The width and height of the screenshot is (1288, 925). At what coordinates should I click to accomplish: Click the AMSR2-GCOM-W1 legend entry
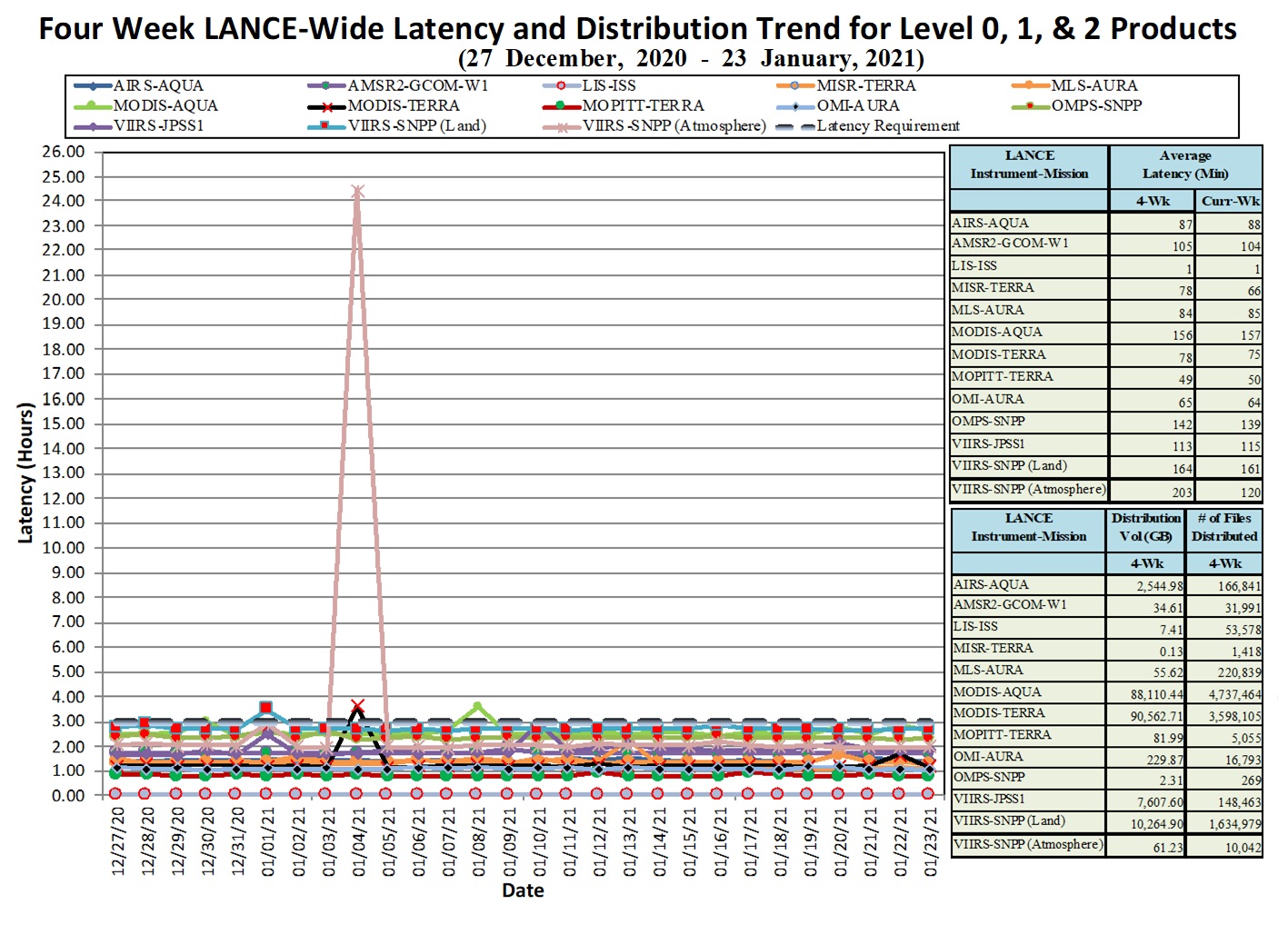(398, 85)
